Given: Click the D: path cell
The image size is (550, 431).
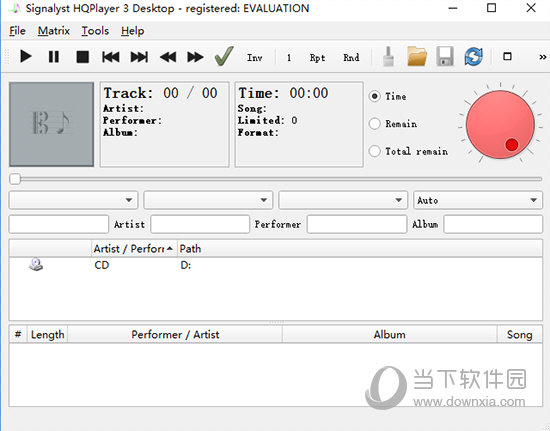Looking at the screenshot, I should [x=186, y=265].
